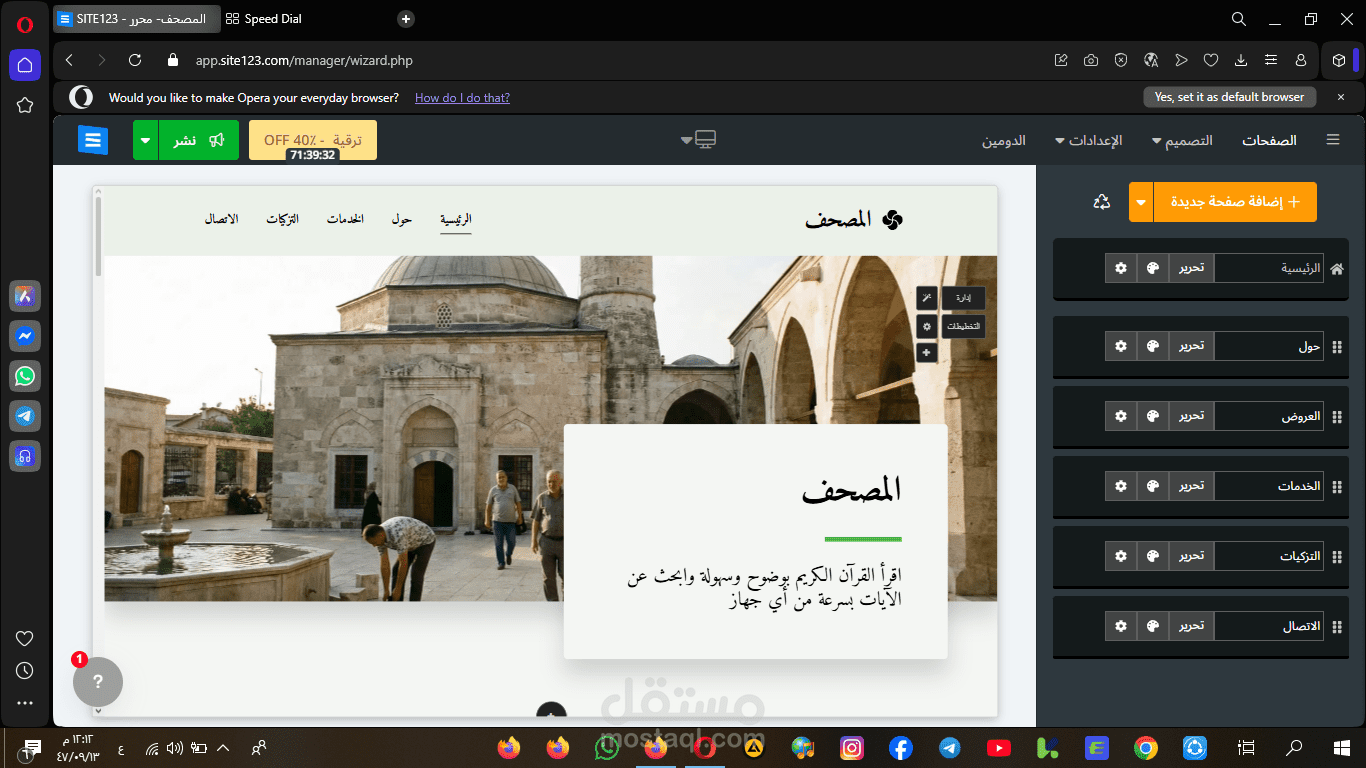Screen dimensions: 1366x768
Task: Open settings gear for الرئيسية page
Action: pos(1121,268)
